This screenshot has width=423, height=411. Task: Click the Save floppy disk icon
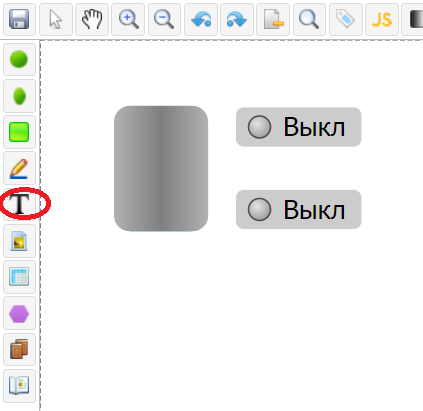pyautogui.click(x=19, y=19)
